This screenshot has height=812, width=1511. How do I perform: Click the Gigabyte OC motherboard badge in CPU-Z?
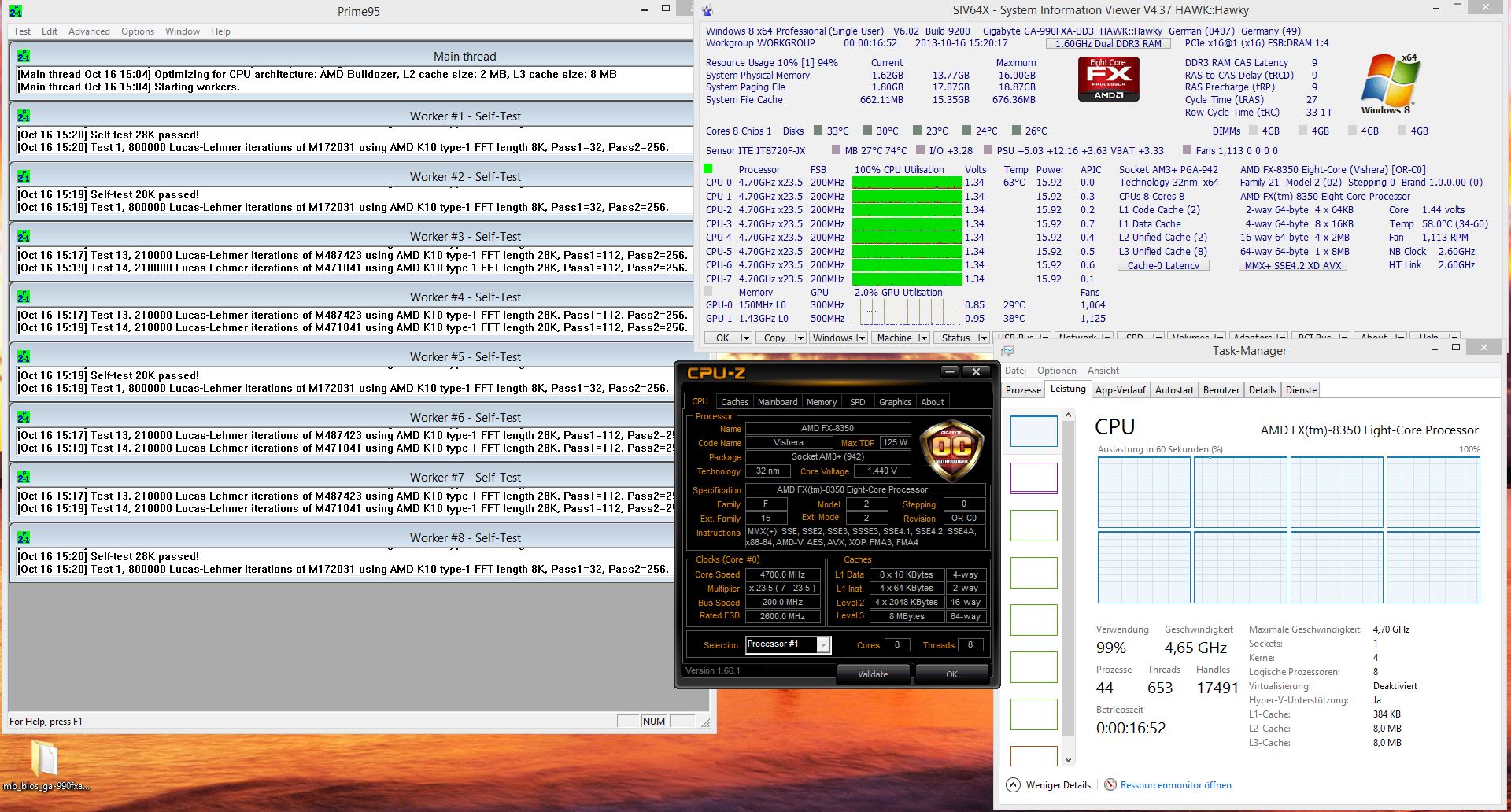coord(951,451)
